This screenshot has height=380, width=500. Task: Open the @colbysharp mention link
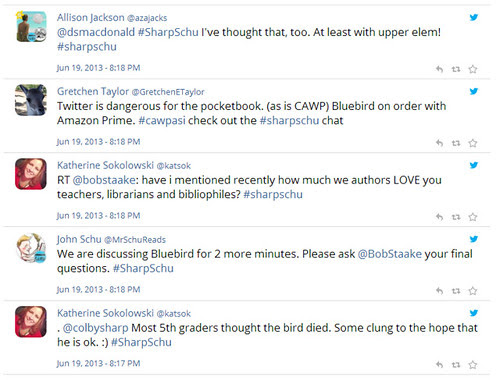(95, 328)
